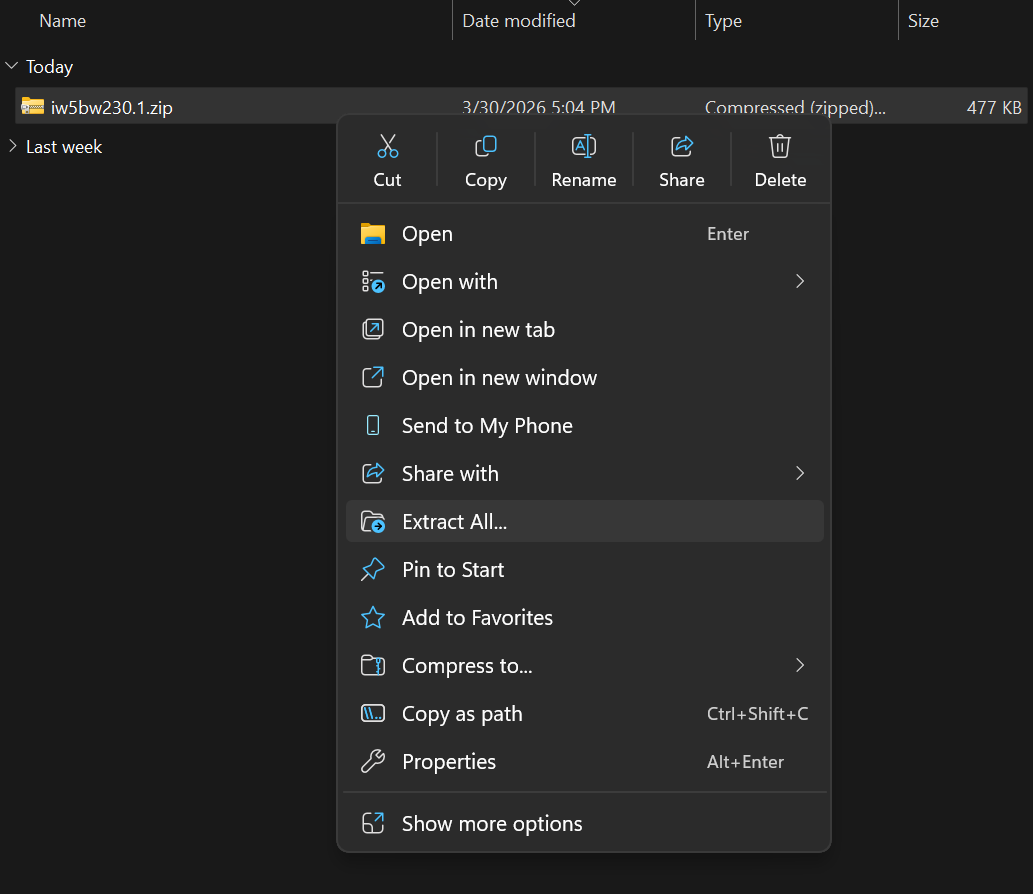Open the Share with submenu arrow
Image resolution: width=1033 pixels, height=894 pixels.
pos(799,474)
